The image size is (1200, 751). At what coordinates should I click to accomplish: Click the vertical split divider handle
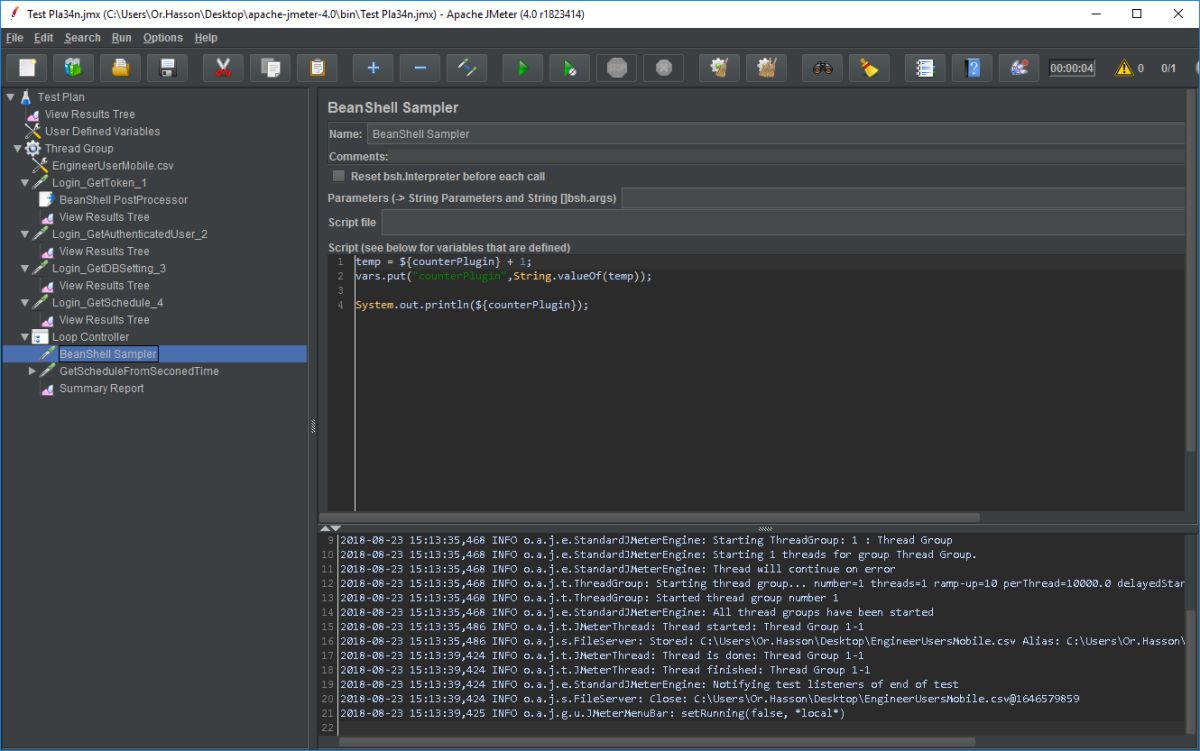click(313, 425)
